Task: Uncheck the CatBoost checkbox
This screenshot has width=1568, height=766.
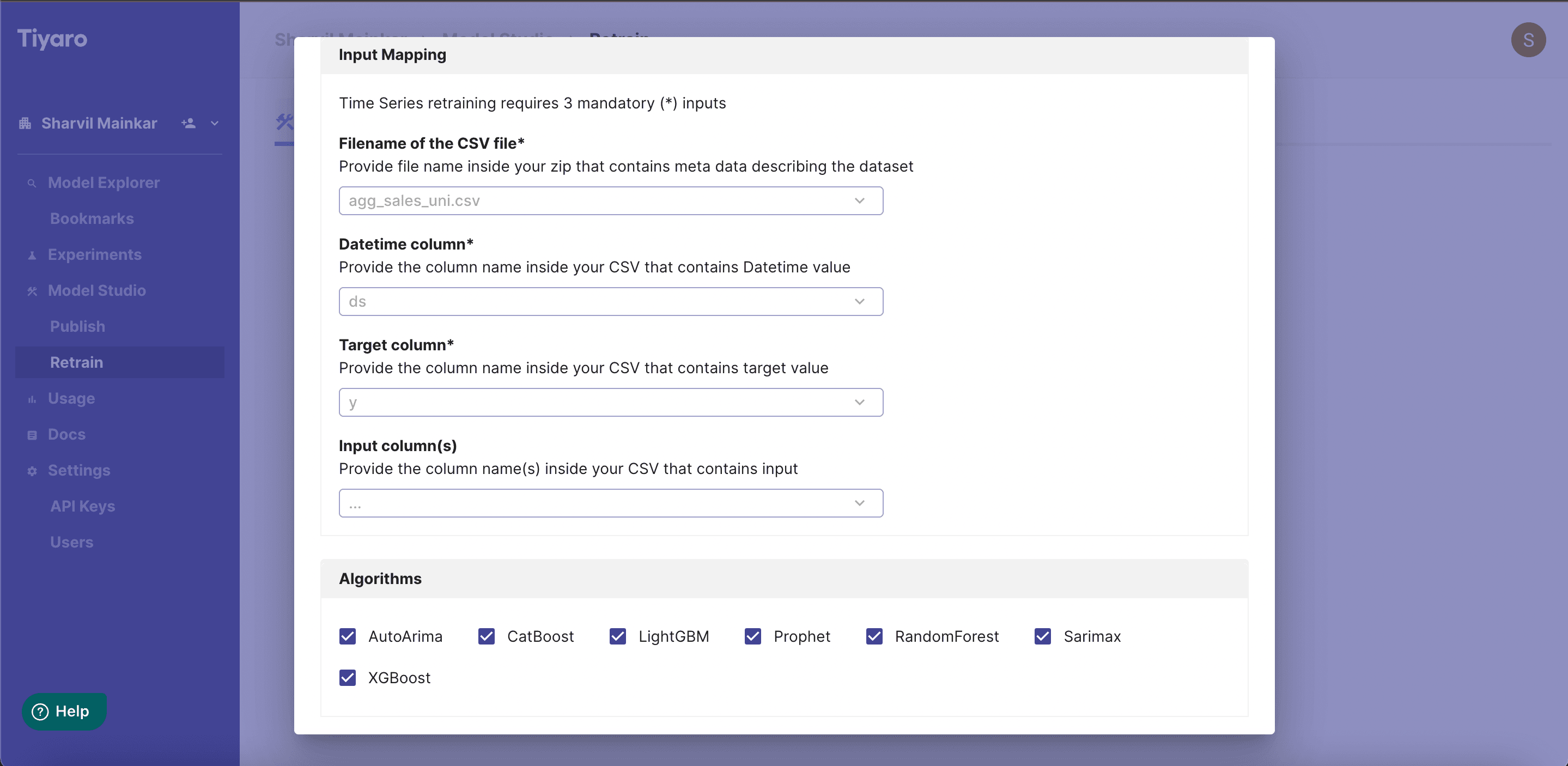Action: [x=487, y=636]
